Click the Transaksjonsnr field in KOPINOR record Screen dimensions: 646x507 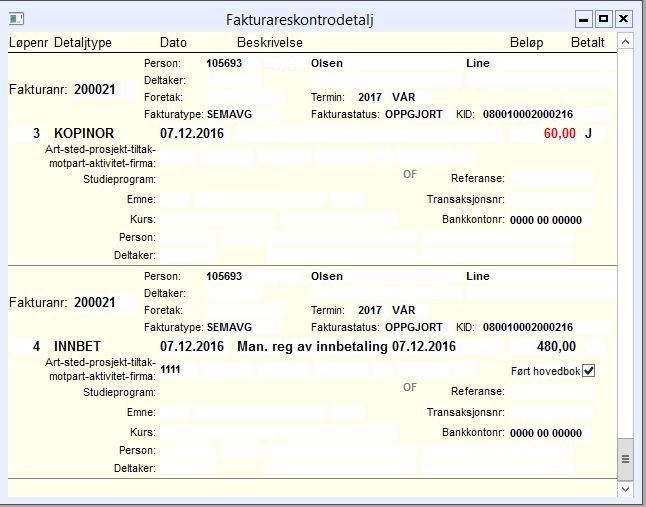pos(551,199)
